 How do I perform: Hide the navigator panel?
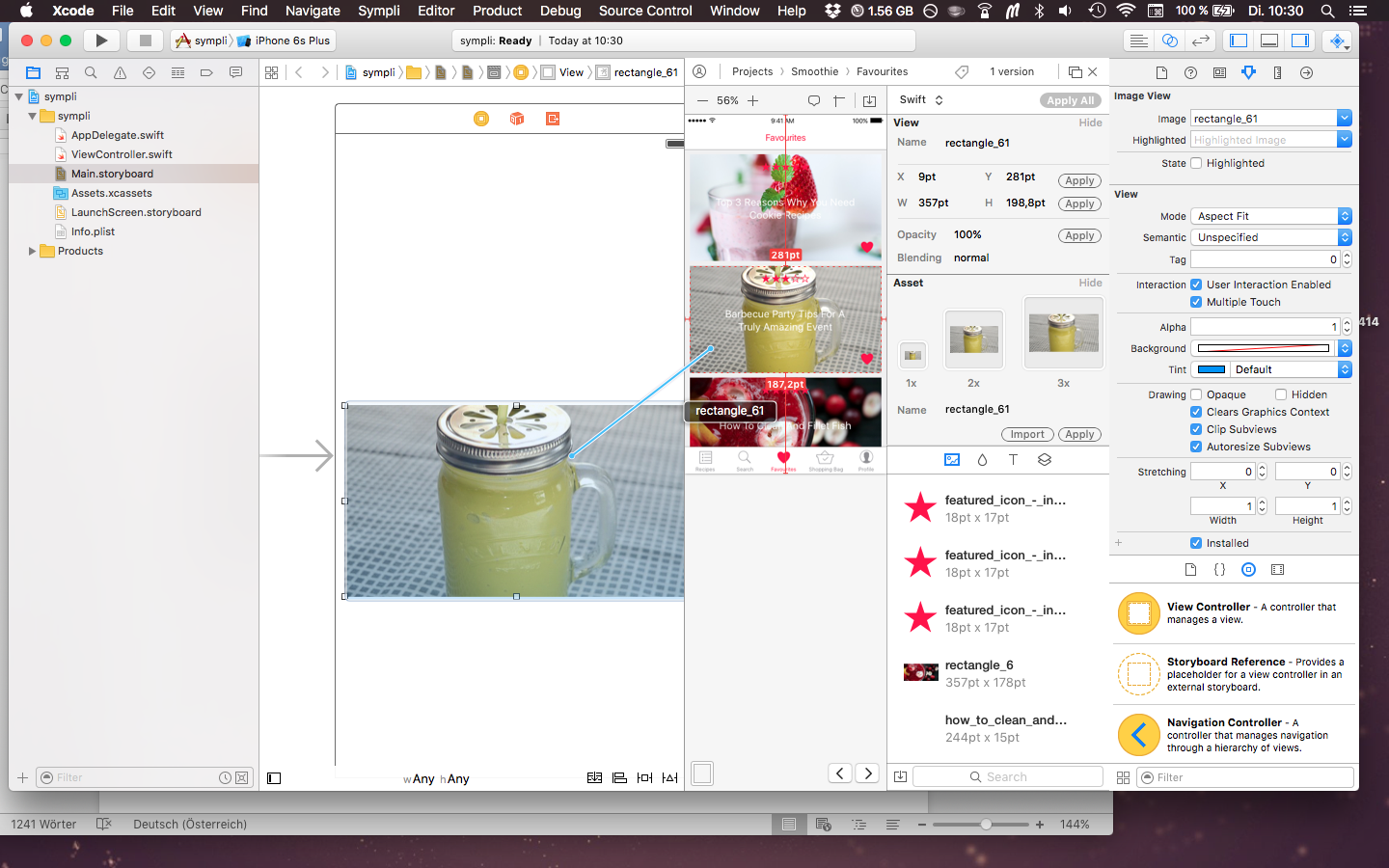pos(1239,41)
